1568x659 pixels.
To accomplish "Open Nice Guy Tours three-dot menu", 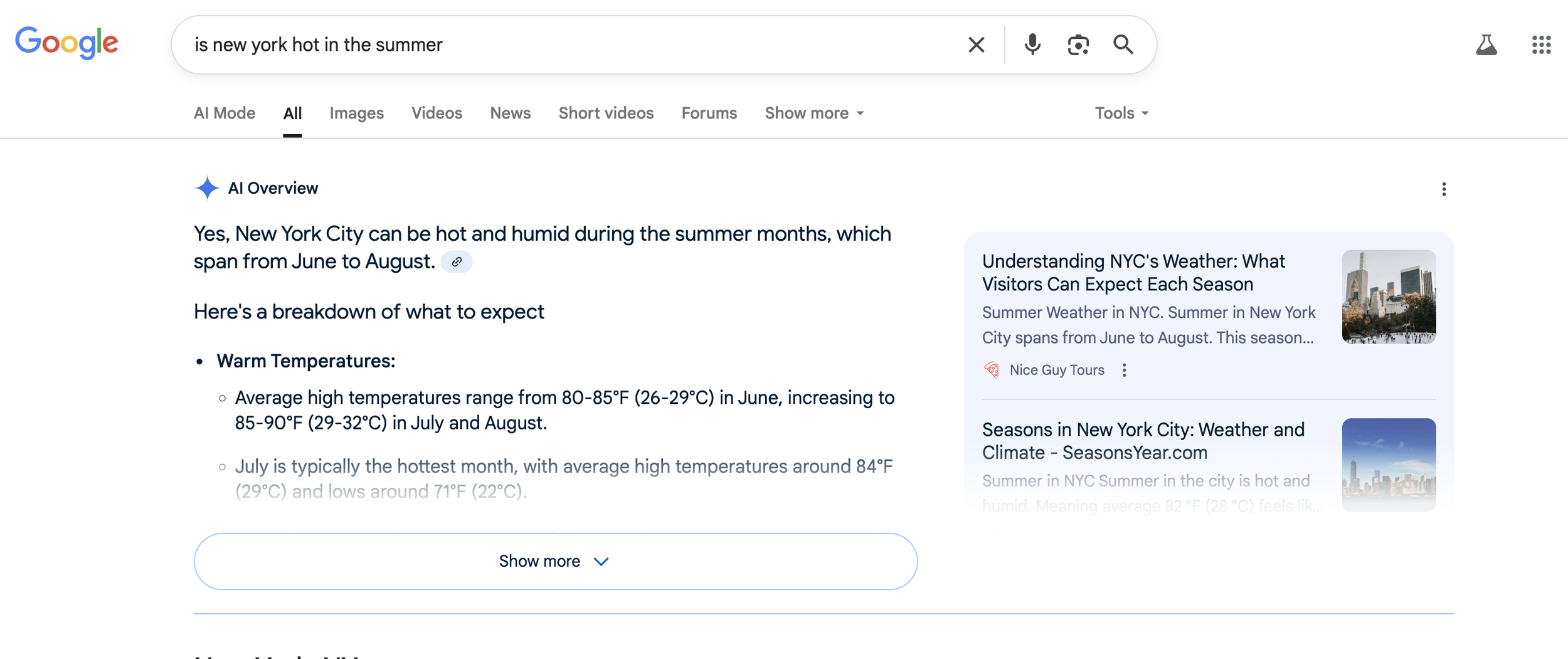I will click(x=1124, y=370).
